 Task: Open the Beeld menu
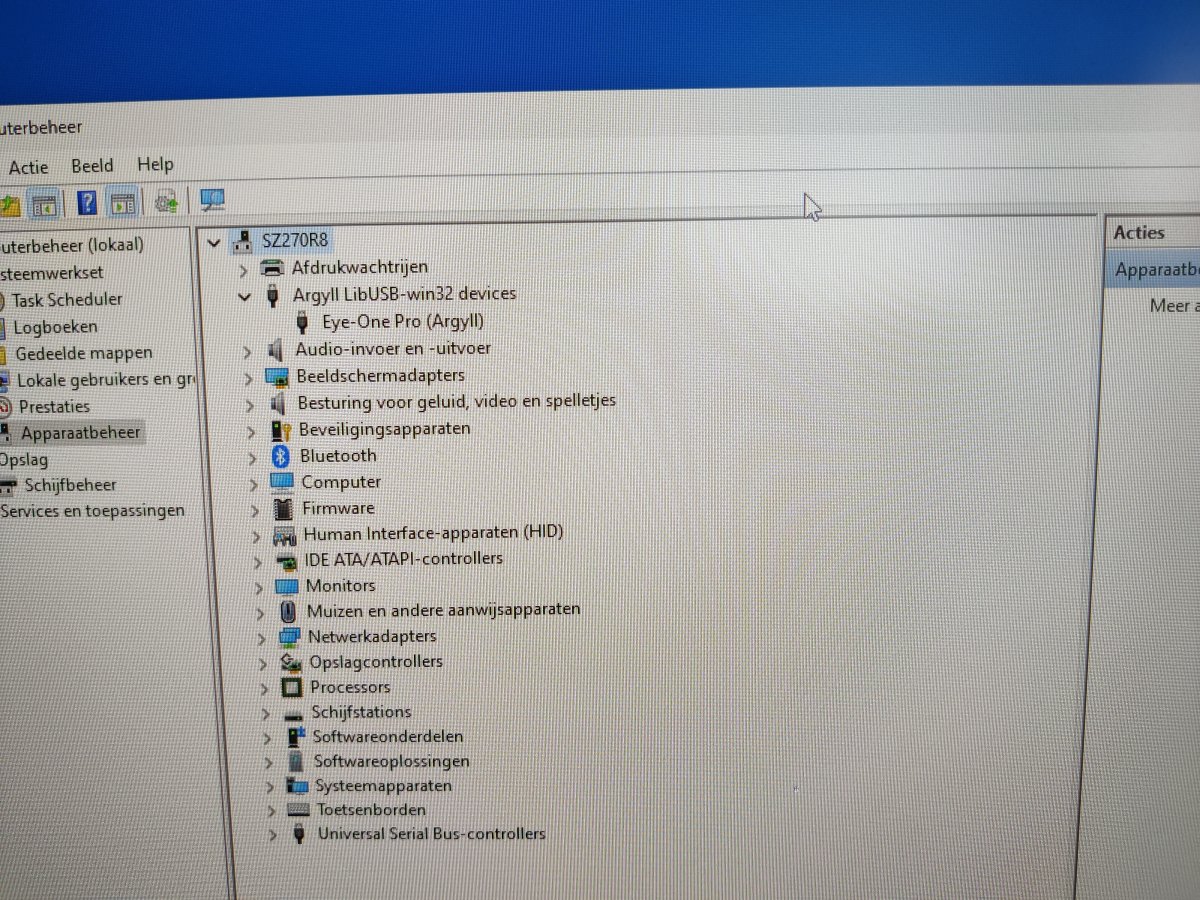pyautogui.click(x=92, y=166)
